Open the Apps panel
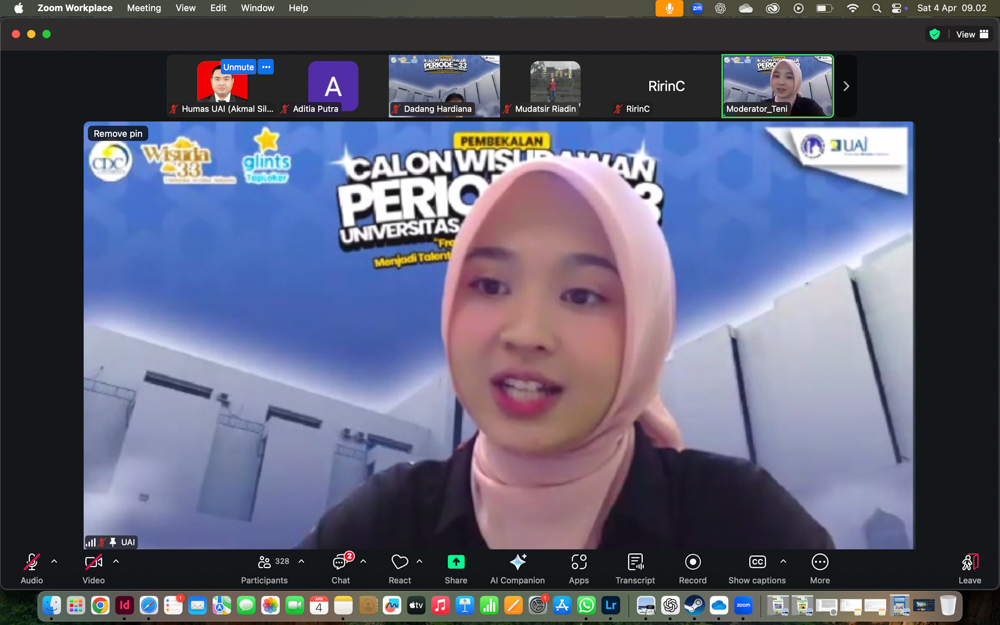Screen dimensions: 1000x625 point(579,567)
